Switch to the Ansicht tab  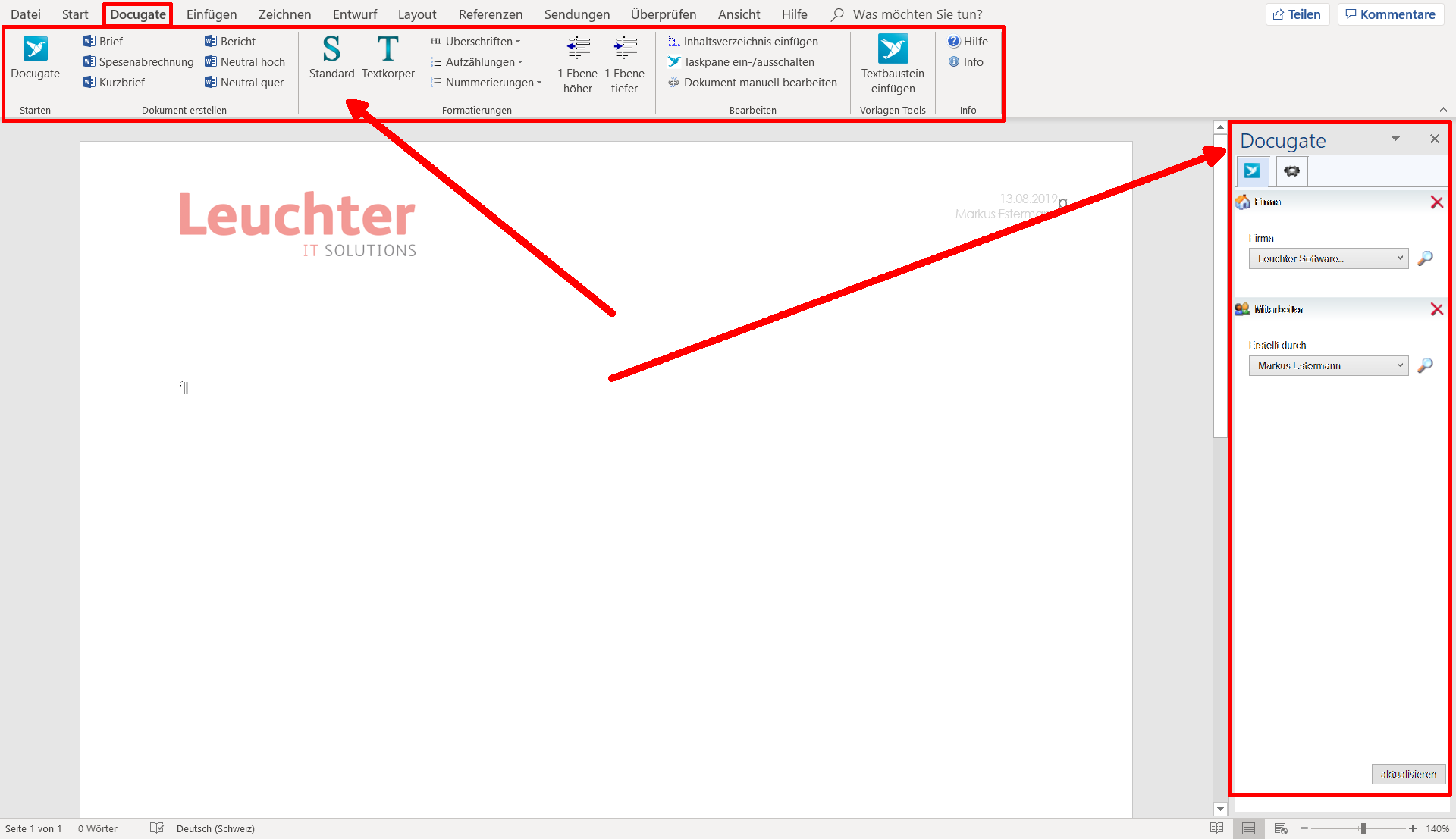pos(739,14)
